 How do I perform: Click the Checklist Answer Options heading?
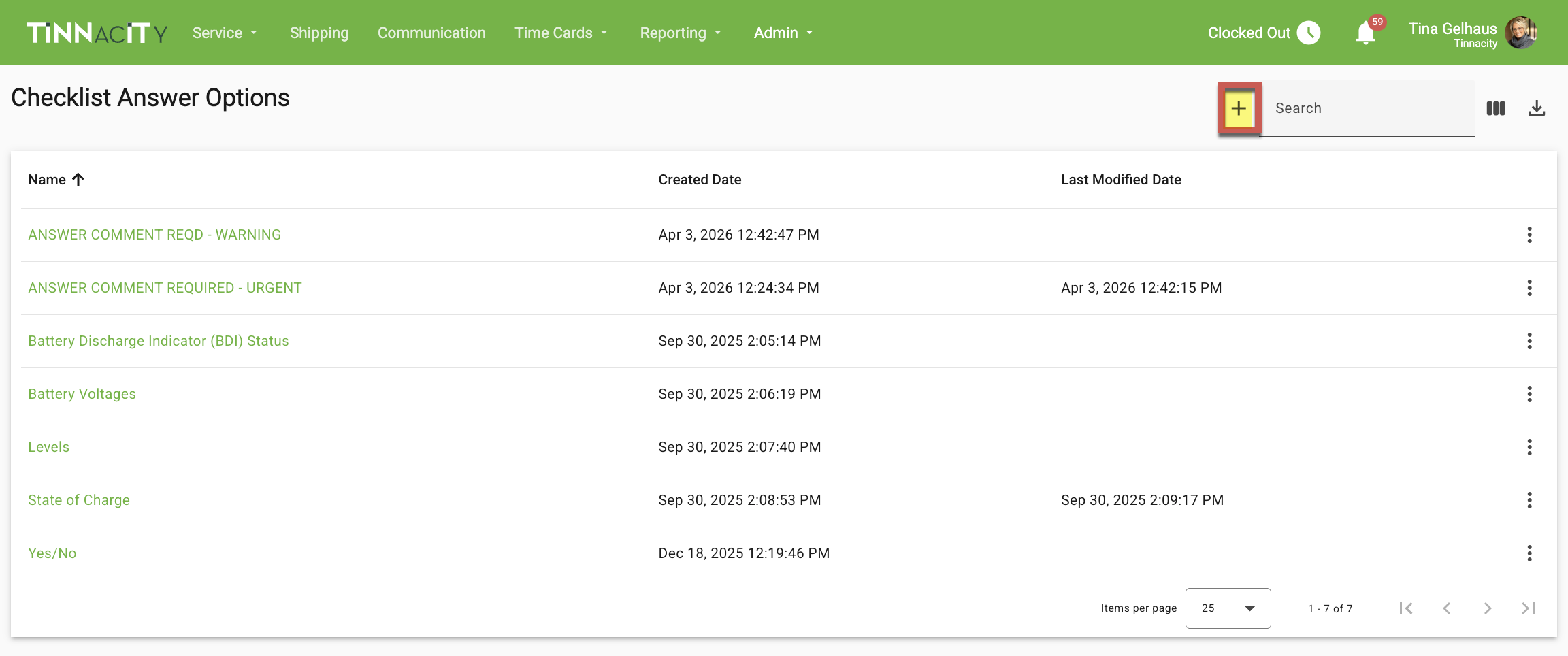pos(150,98)
